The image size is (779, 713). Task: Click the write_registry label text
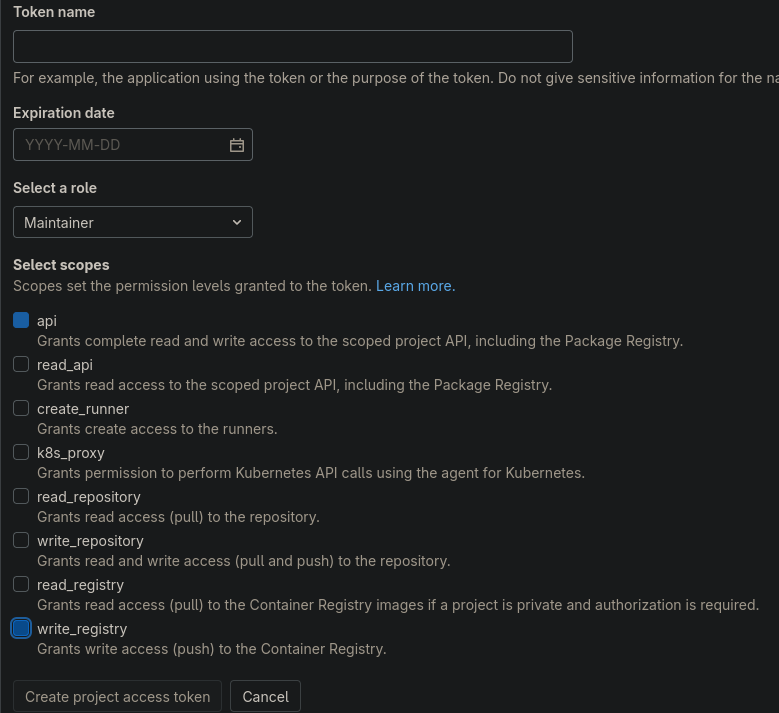coord(82,629)
